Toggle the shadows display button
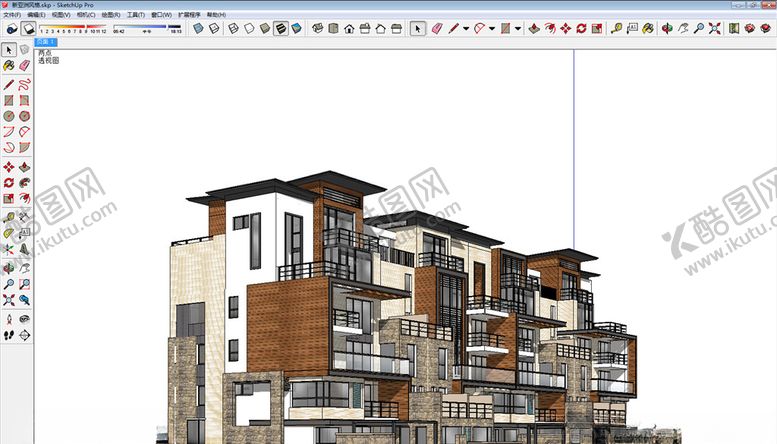 coord(29,29)
